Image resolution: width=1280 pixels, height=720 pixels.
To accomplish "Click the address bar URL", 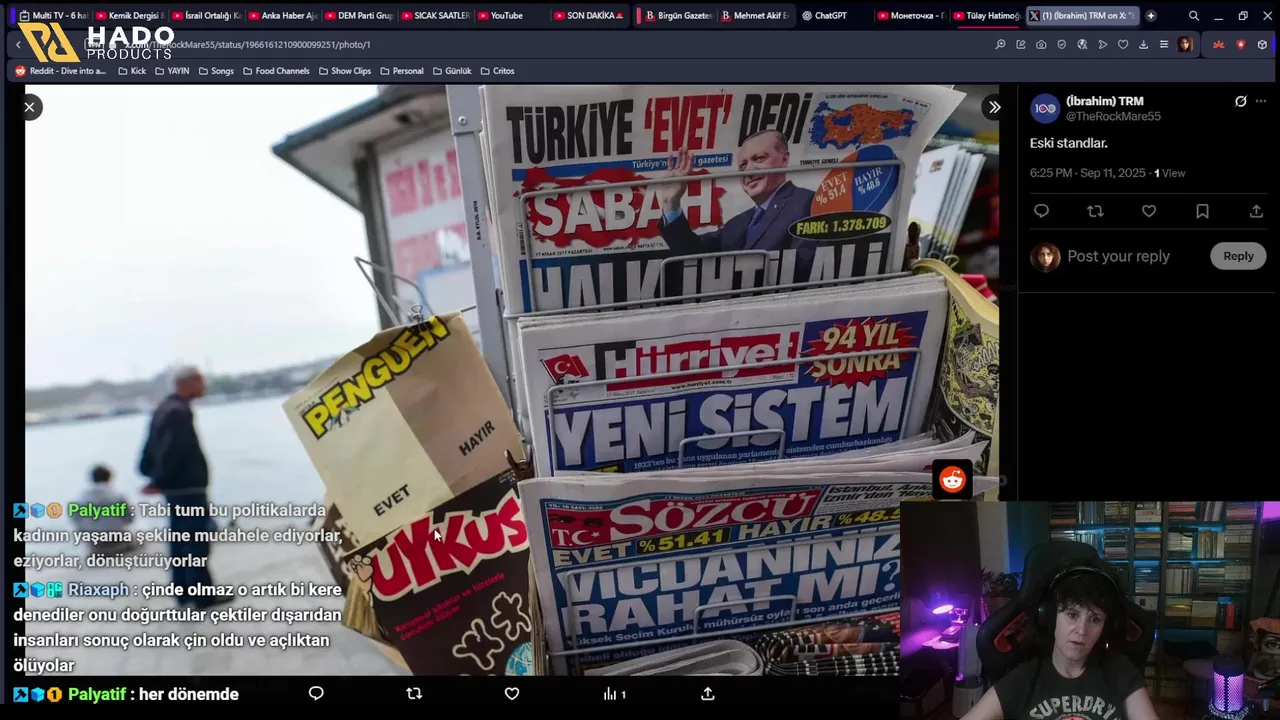I will [250, 45].
